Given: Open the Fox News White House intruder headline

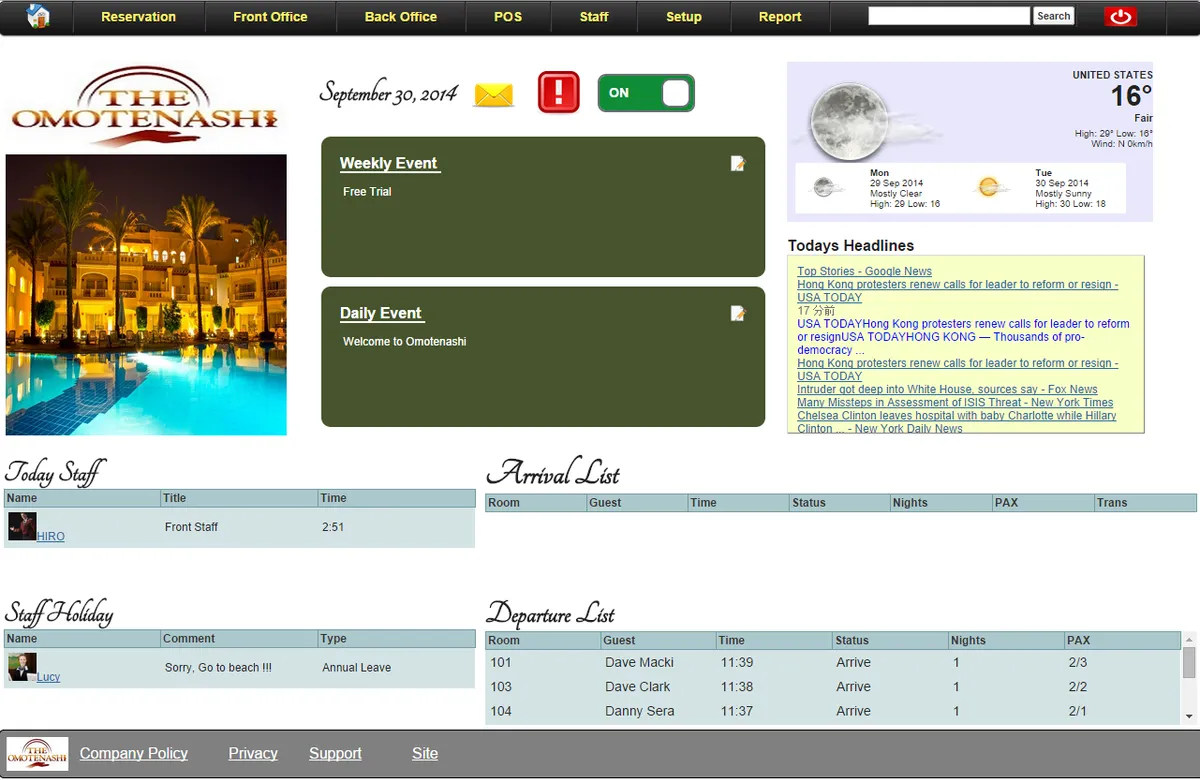Looking at the screenshot, I should (947, 390).
